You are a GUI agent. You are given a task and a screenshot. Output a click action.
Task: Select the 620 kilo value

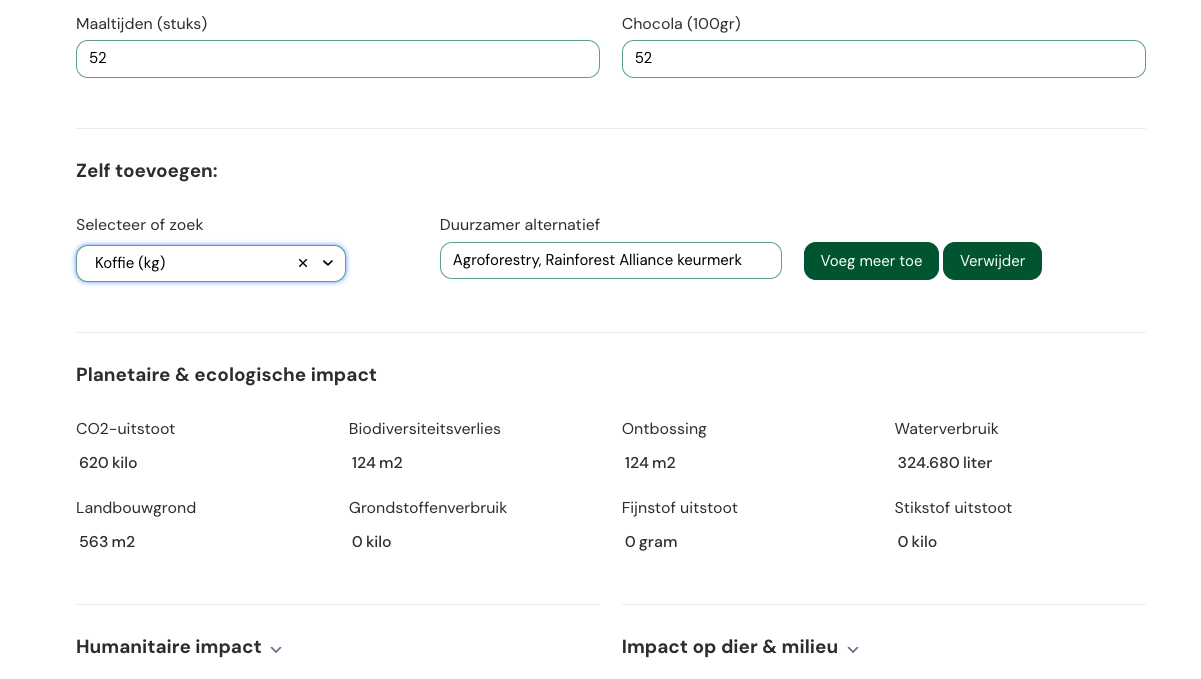click(108, 463)
